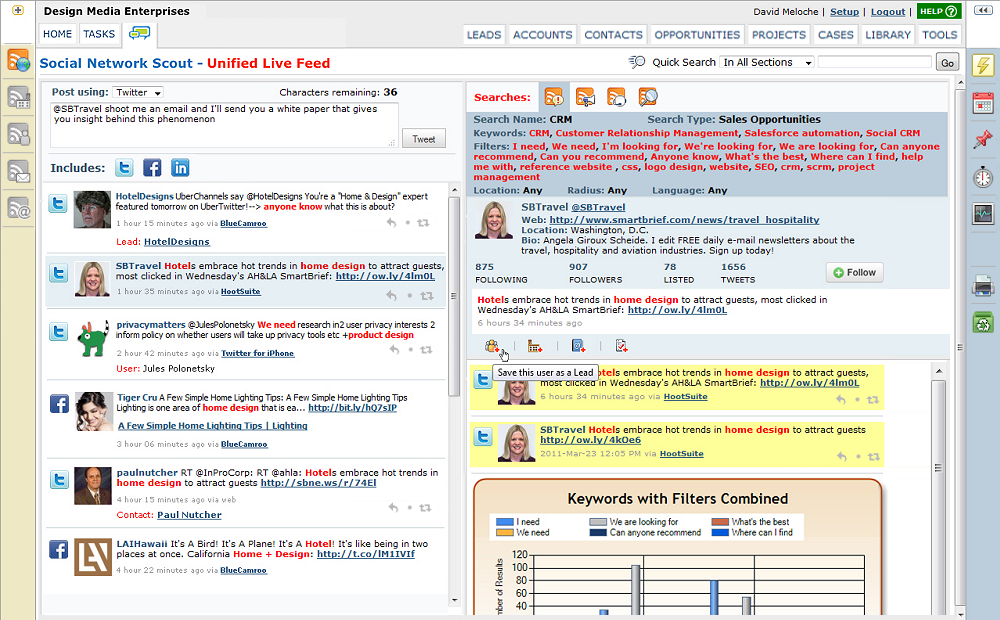Screen dimensions: 1000x620
Task: Reply to the privacymatters tweet
Action: (x=395, y=350)
